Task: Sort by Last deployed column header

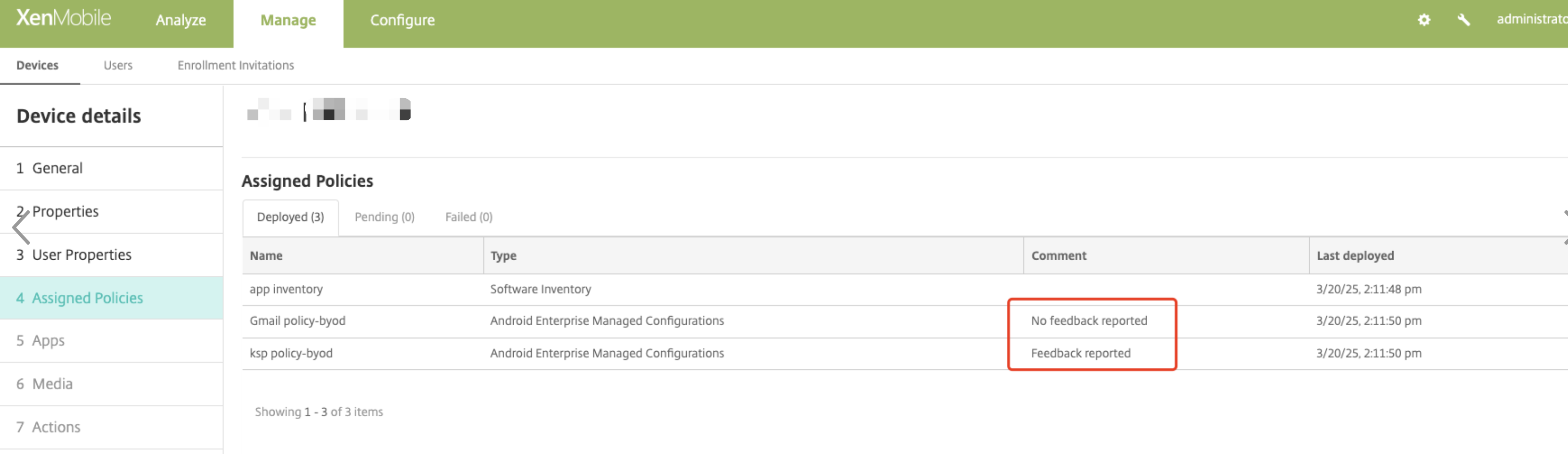Action: tap(1355, 256)
